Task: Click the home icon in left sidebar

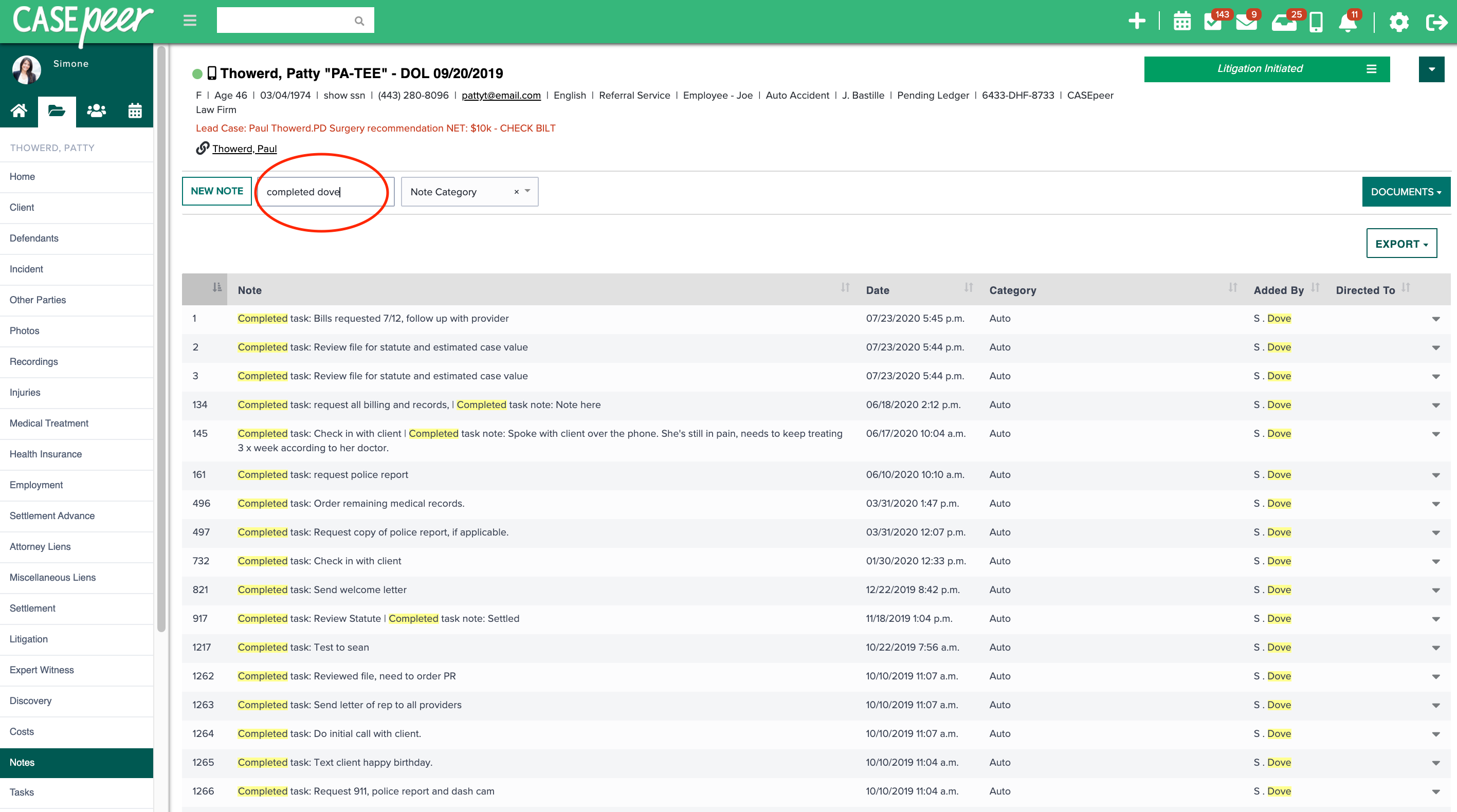Action: coord(19,111)
